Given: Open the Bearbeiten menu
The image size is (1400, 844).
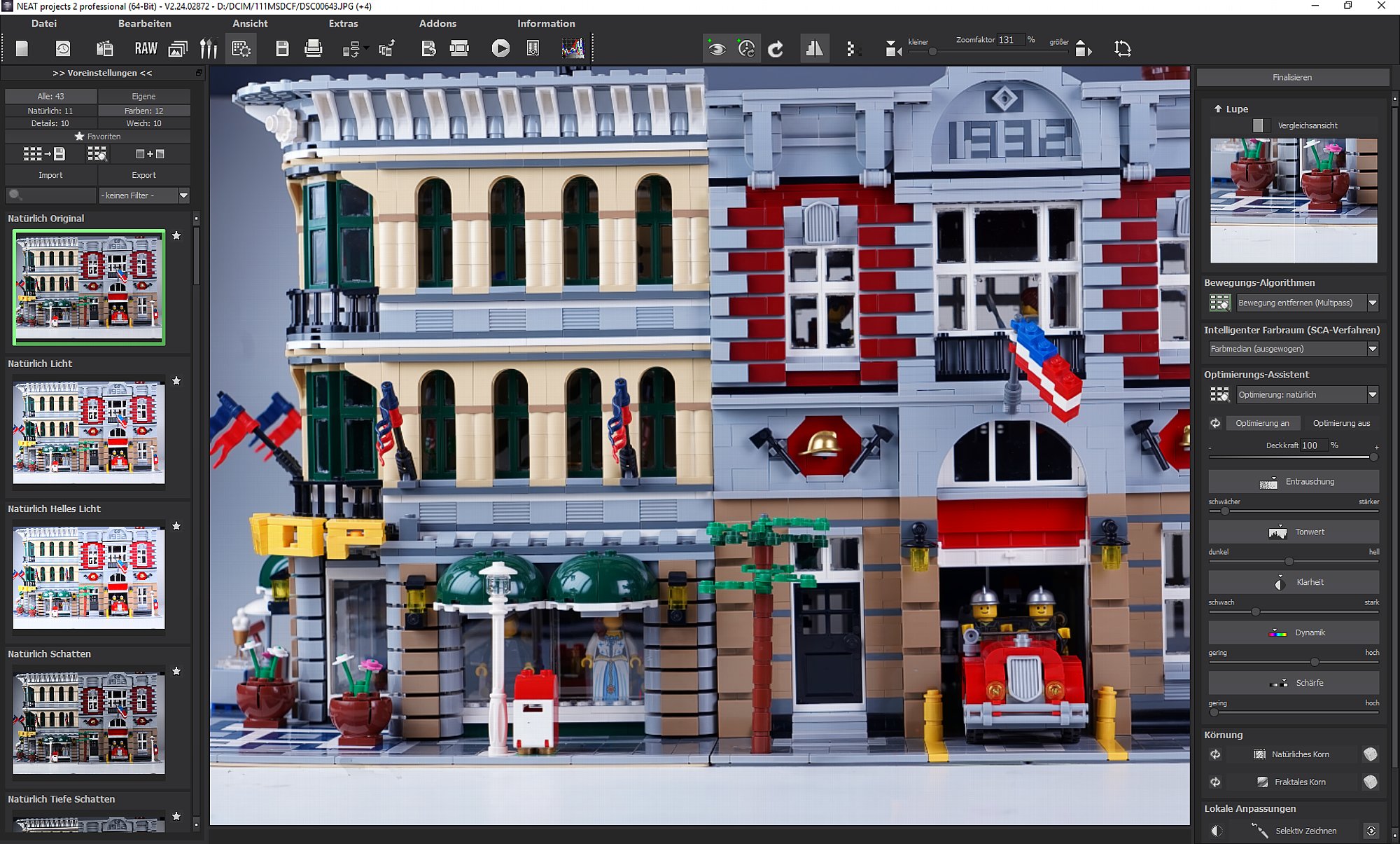Looking at the screenshot, I should [x=144, y=23].
